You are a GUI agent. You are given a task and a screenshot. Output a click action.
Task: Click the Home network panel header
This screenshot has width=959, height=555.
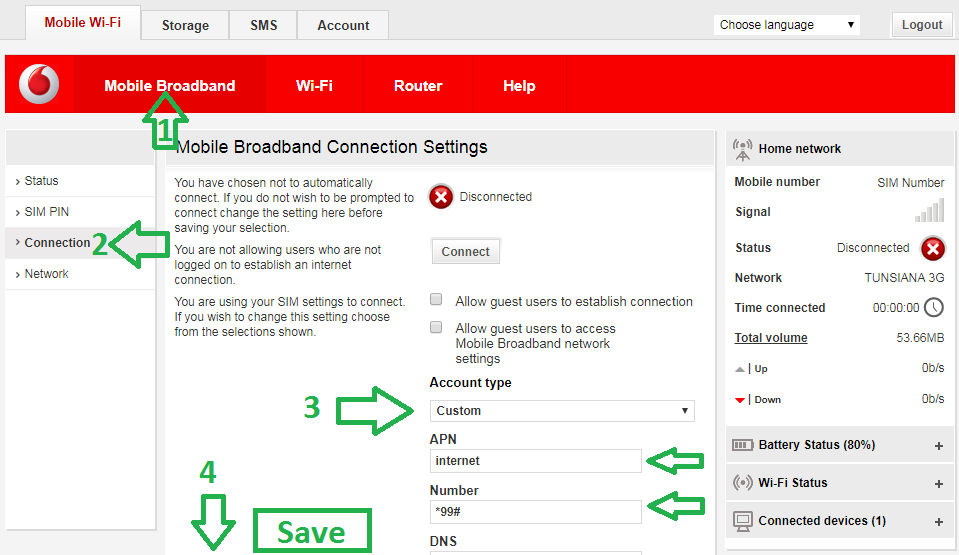click(x=840, y=149)
